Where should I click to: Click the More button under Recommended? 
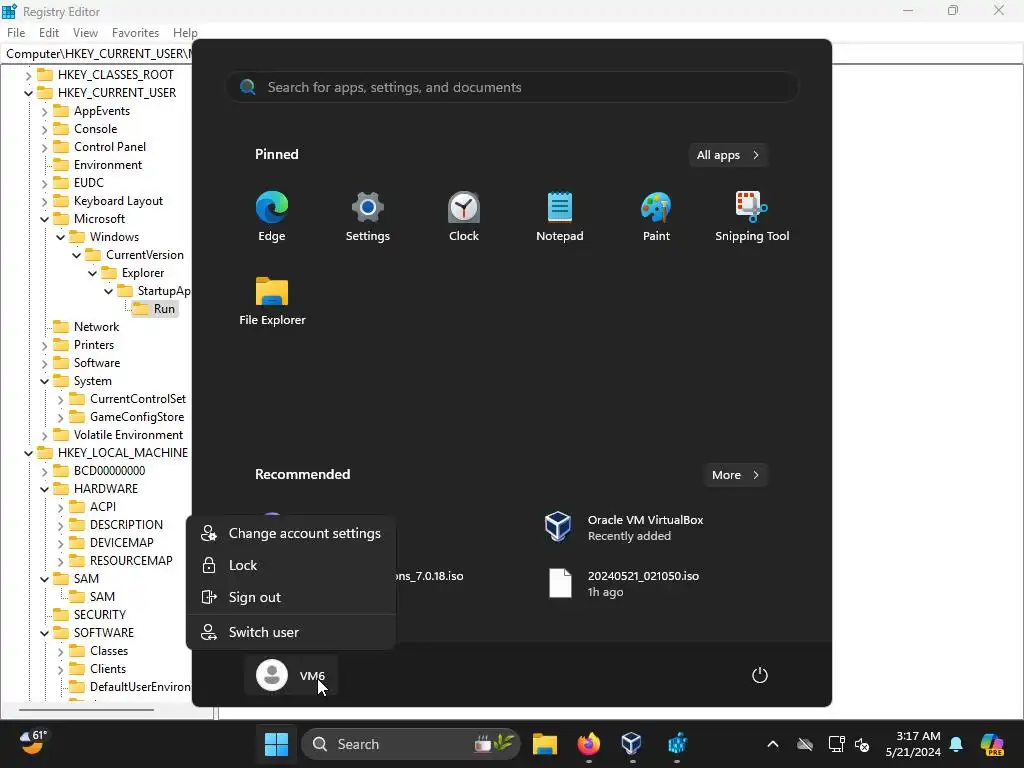click(x=735, y=475)
